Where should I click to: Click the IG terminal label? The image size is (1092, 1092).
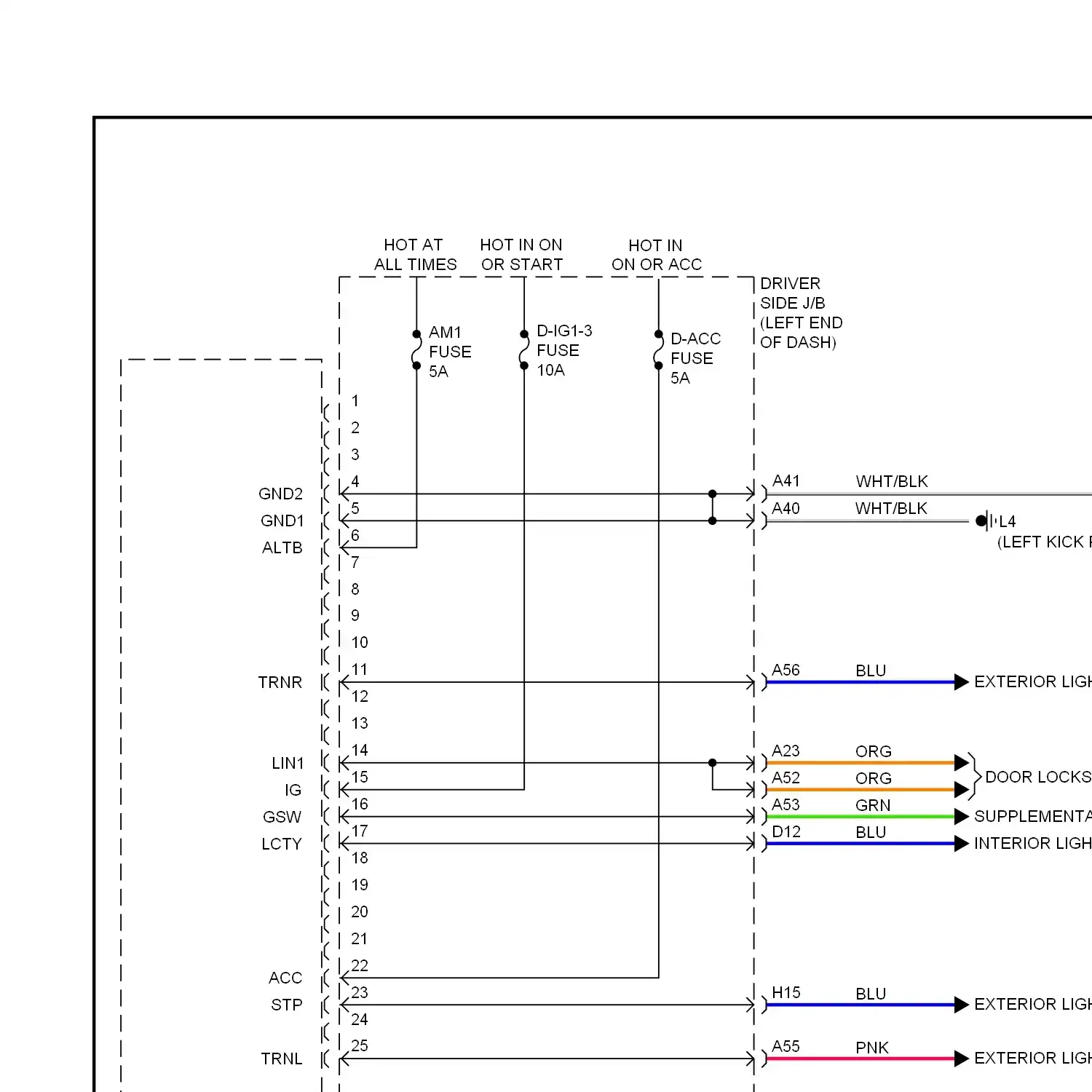(x=293, y=791)
